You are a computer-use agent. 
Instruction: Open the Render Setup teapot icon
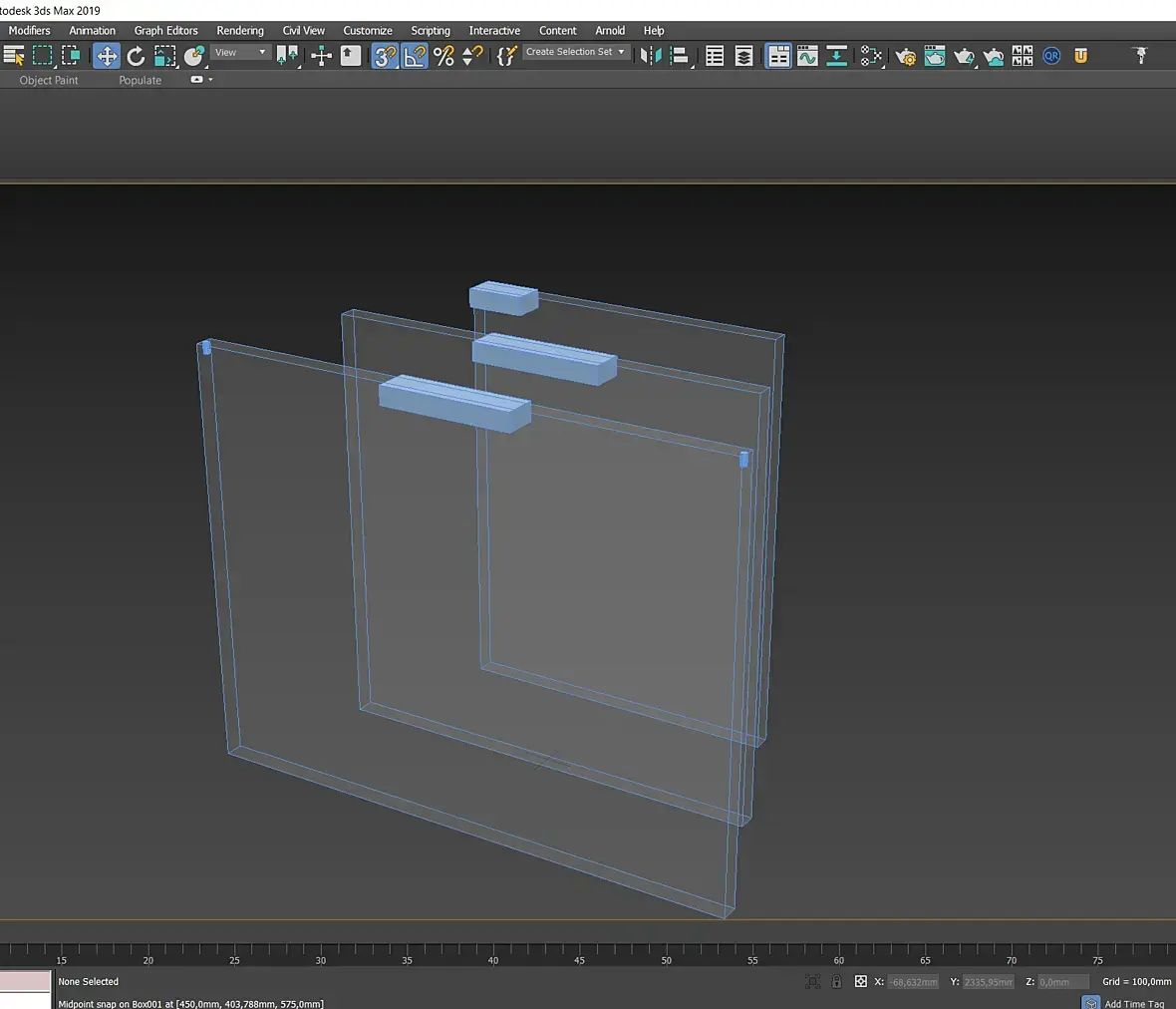click(x=905, y=56)
